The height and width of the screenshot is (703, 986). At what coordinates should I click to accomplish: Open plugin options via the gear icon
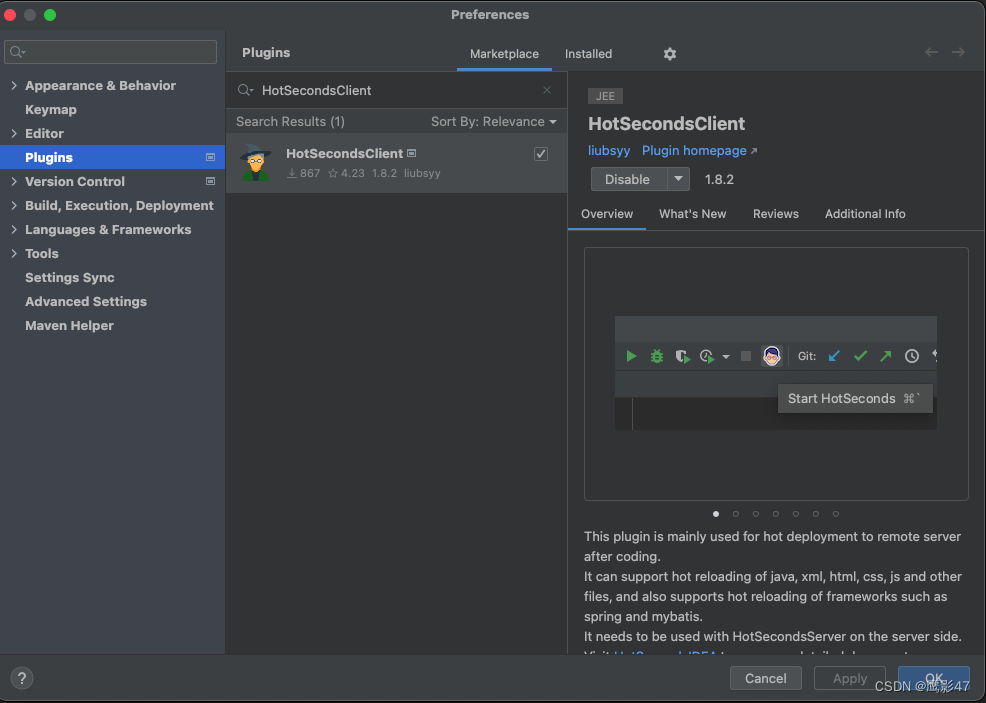[x=669, y=54]
